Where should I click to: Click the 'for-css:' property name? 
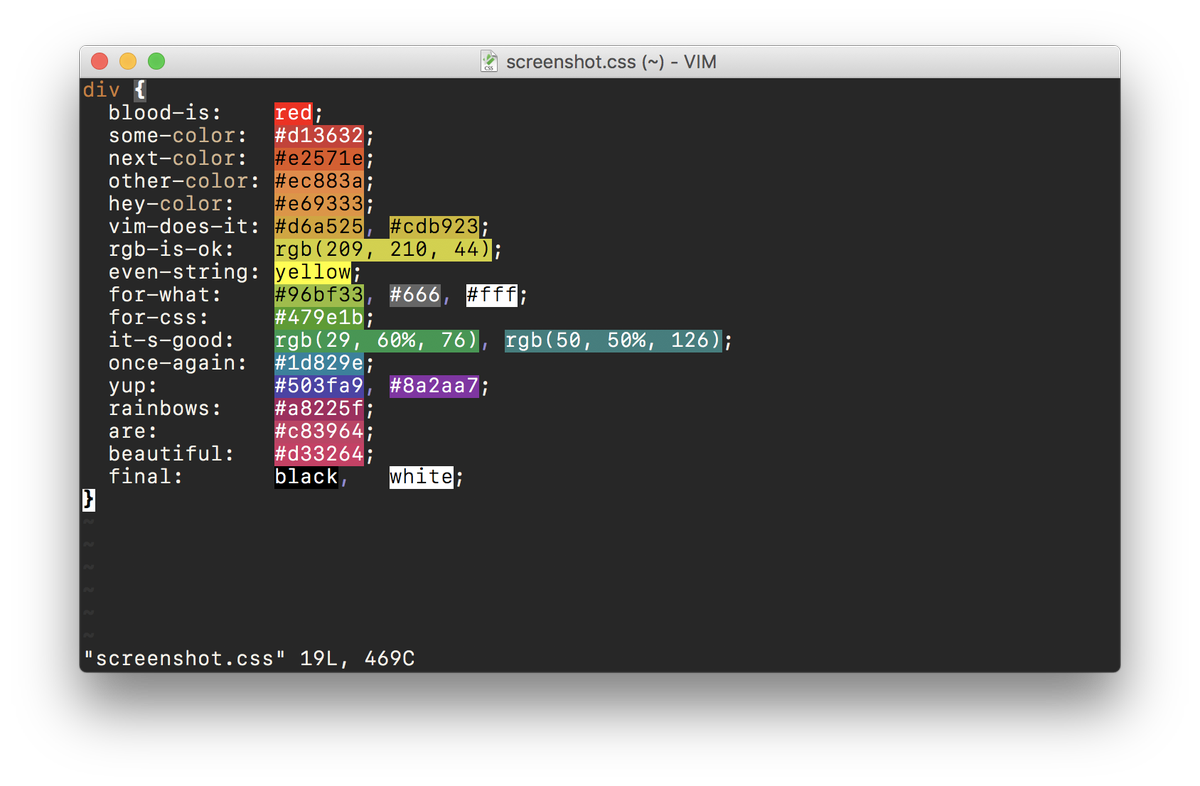tap(159, 318)
